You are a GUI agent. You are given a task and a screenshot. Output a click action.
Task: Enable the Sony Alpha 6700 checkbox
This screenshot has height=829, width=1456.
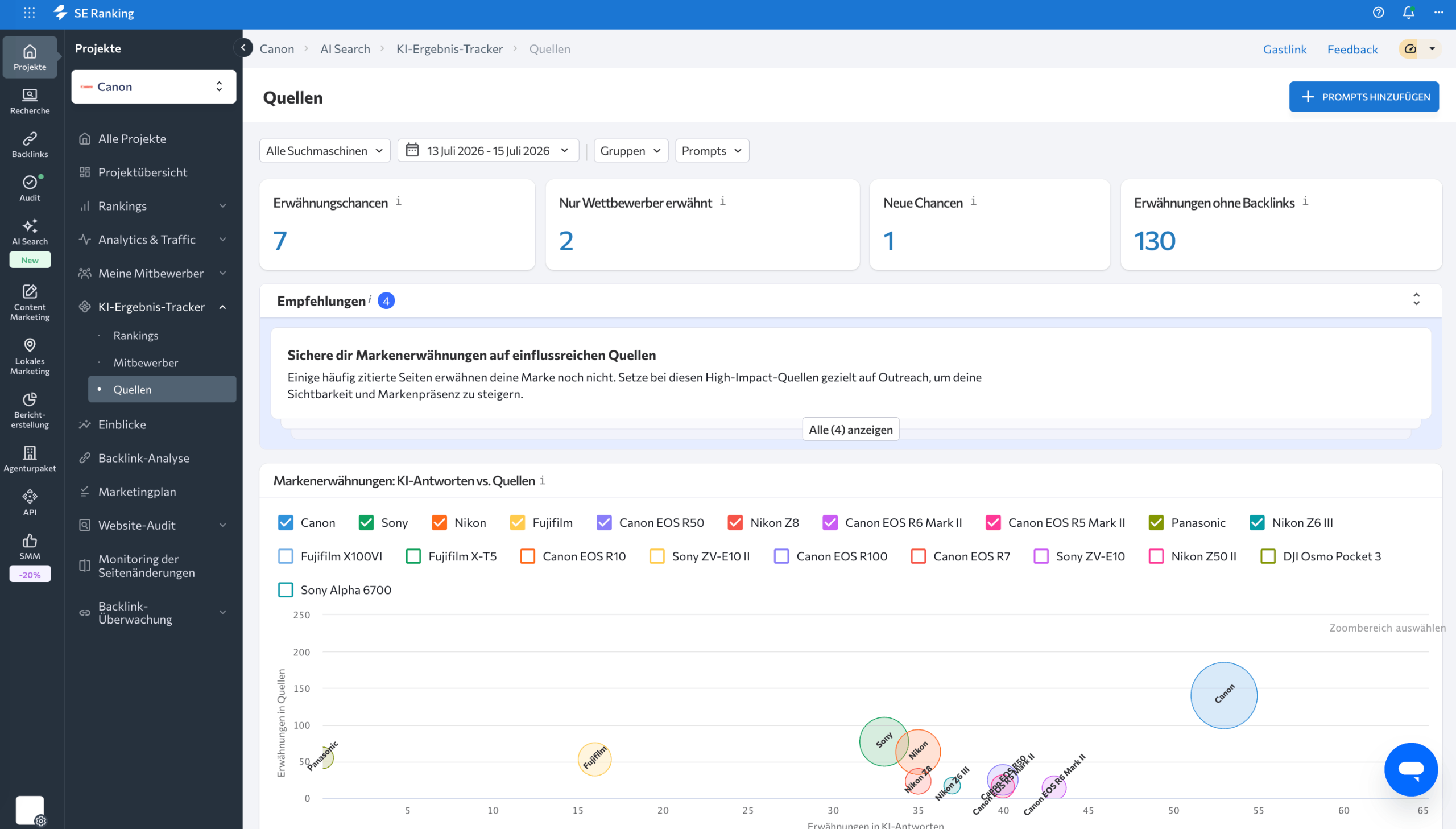[x=286, y=590]
